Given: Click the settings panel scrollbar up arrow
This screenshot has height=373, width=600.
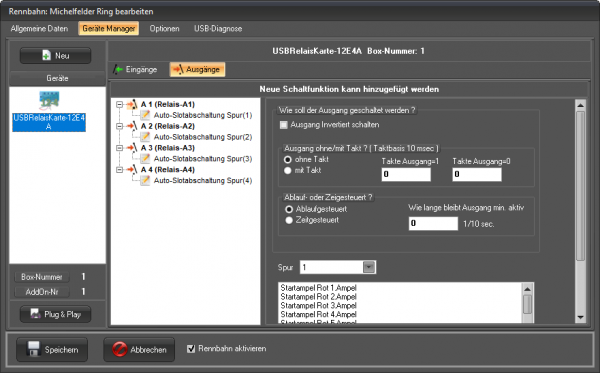Looking at the screenshot, I should 580,105.
